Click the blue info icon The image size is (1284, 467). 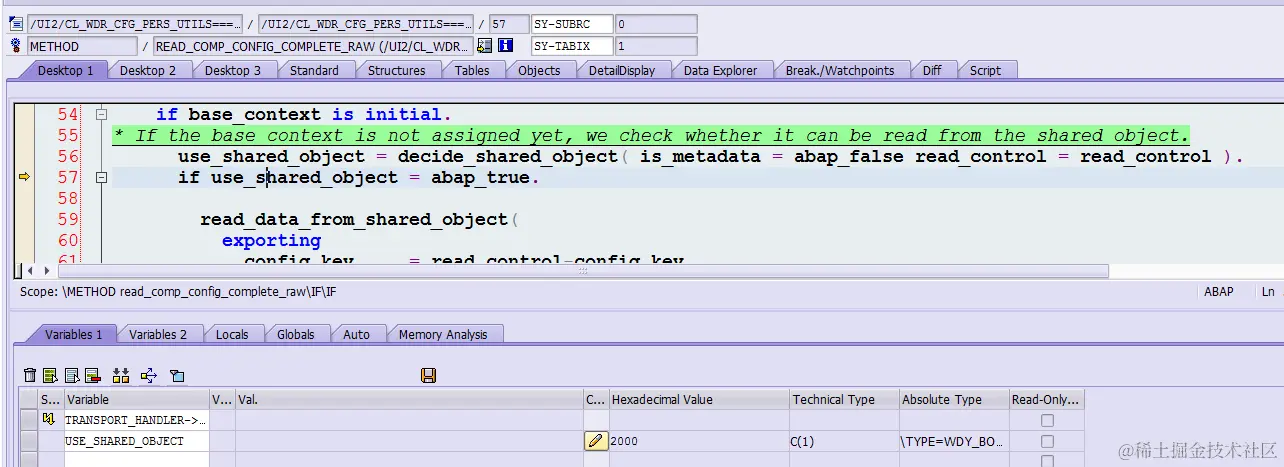pos(506,46)
